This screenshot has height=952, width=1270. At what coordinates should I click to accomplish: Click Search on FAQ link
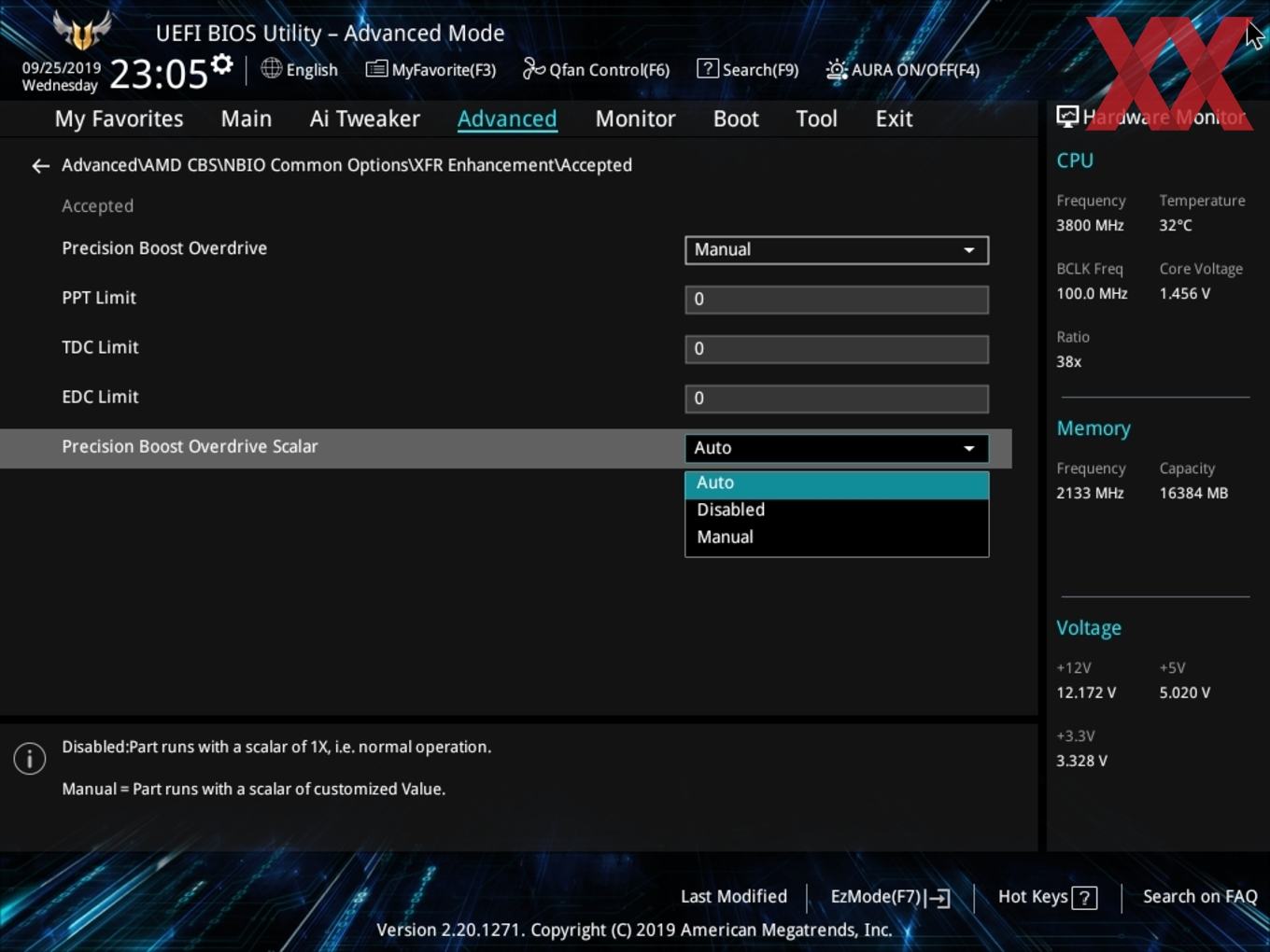pos(1200,897)
